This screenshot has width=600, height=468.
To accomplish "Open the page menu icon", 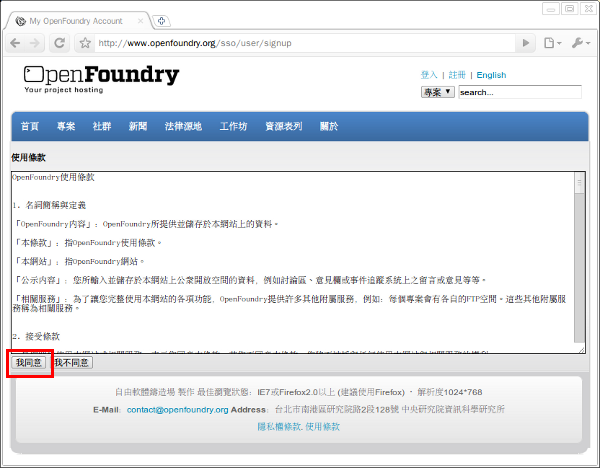I will click(553, 43).
